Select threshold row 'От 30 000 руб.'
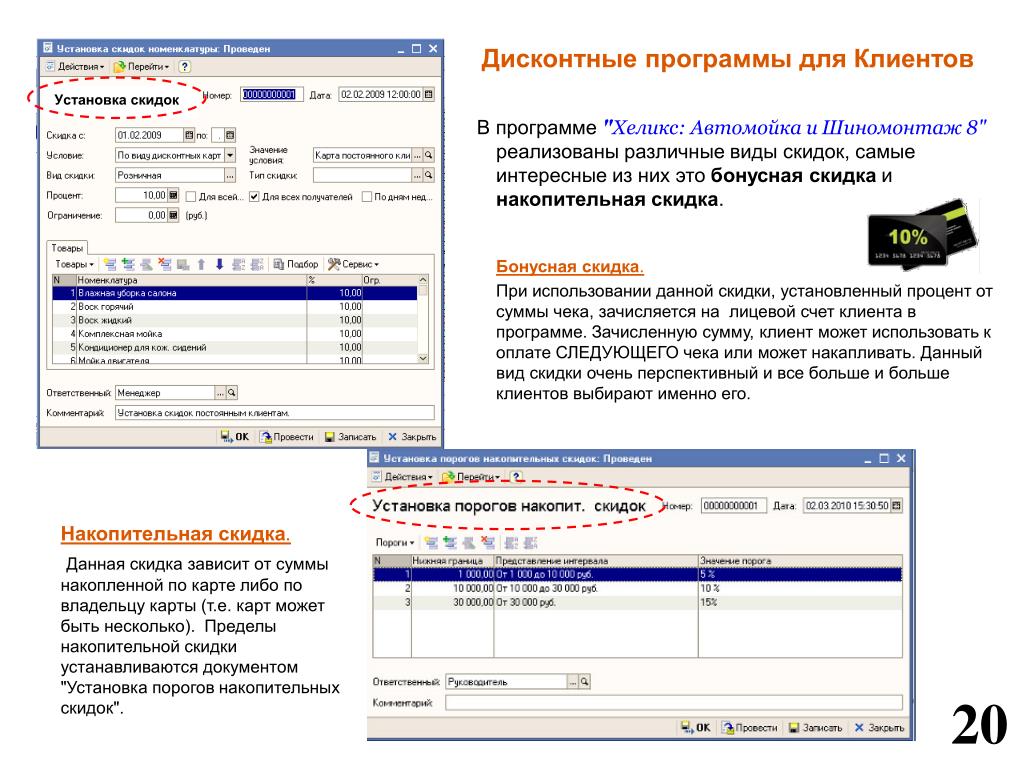This screenshot has height=768, width=1024. click(637, 602)
